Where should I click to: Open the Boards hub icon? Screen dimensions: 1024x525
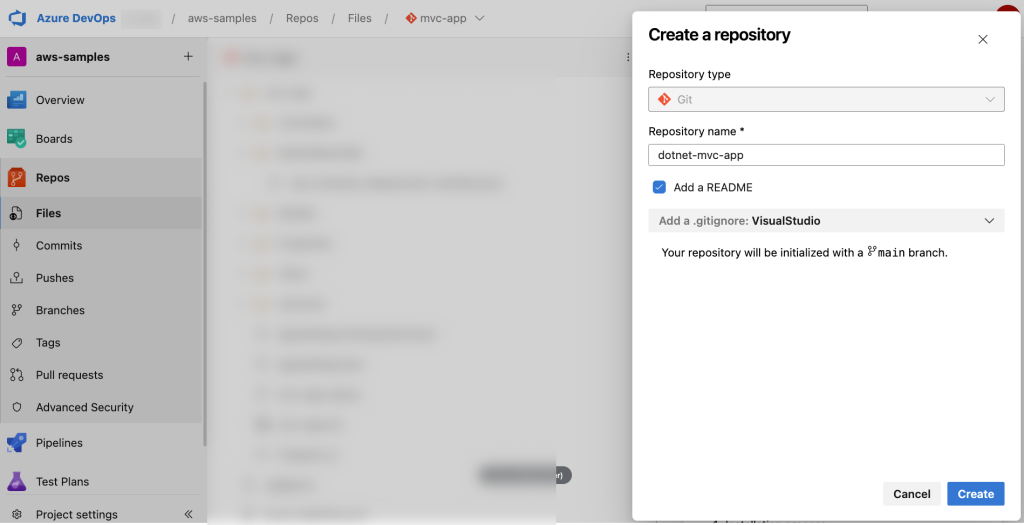(16, 138)
